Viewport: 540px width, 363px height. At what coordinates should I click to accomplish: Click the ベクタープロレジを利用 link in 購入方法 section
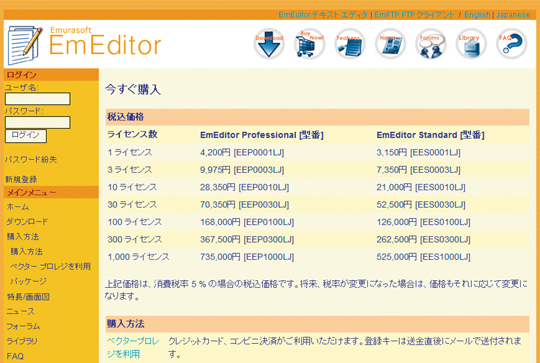pyautogui.click(x=133, y=348)
